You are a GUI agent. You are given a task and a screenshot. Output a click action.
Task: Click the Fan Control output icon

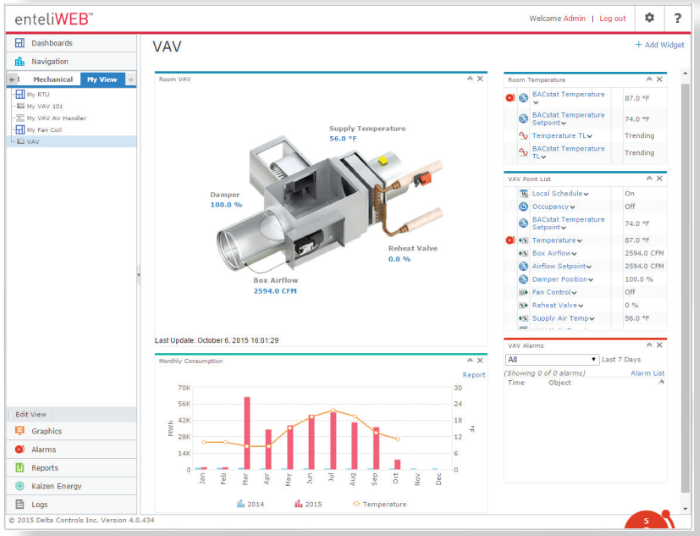pos(523,292)
